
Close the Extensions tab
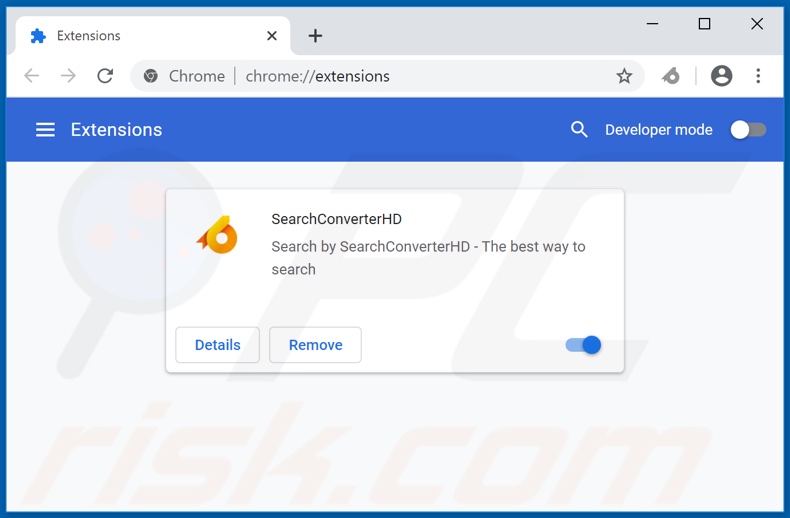[x=272, y=36]
